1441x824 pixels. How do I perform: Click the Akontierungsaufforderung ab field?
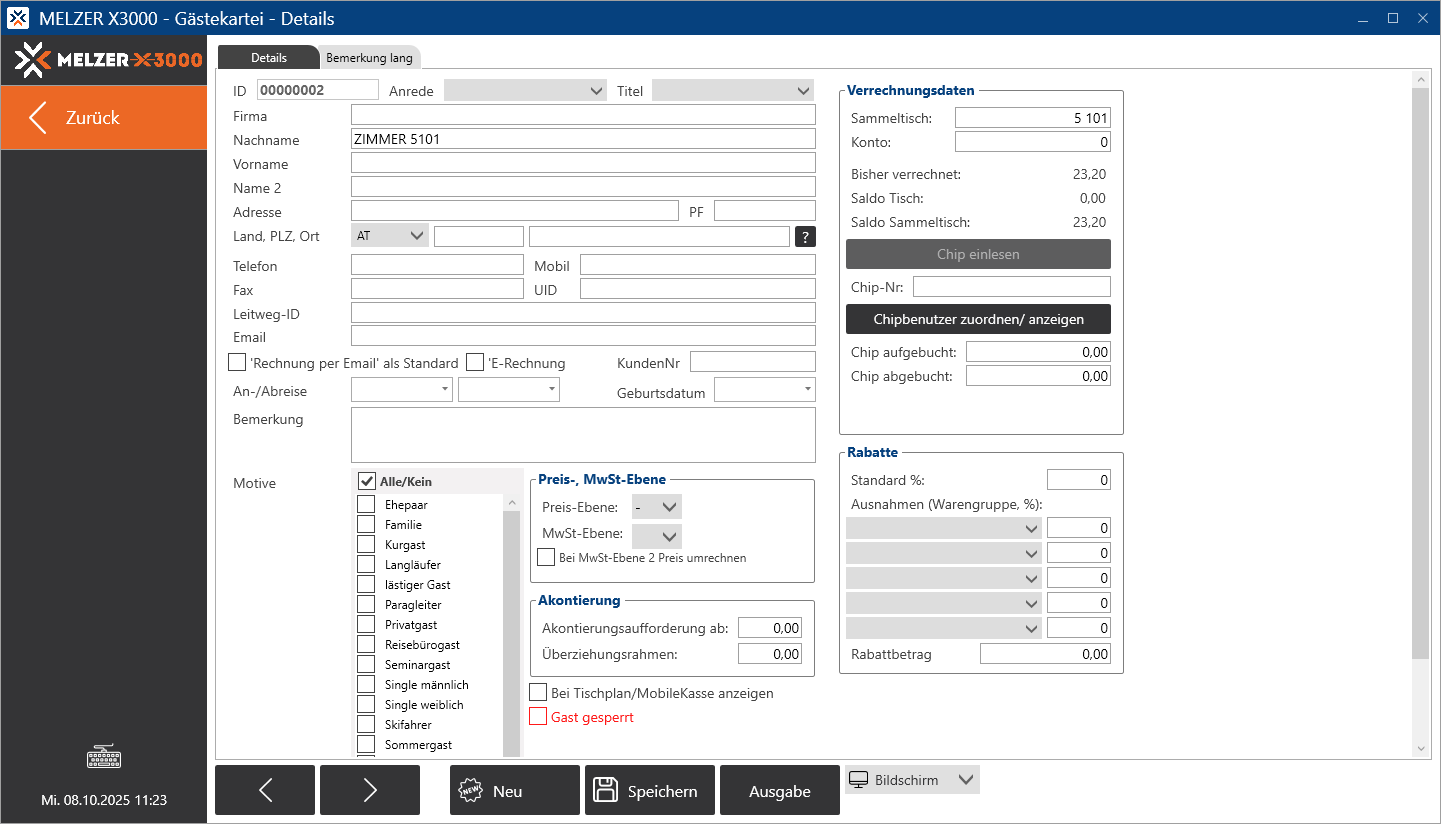(770, 628)
